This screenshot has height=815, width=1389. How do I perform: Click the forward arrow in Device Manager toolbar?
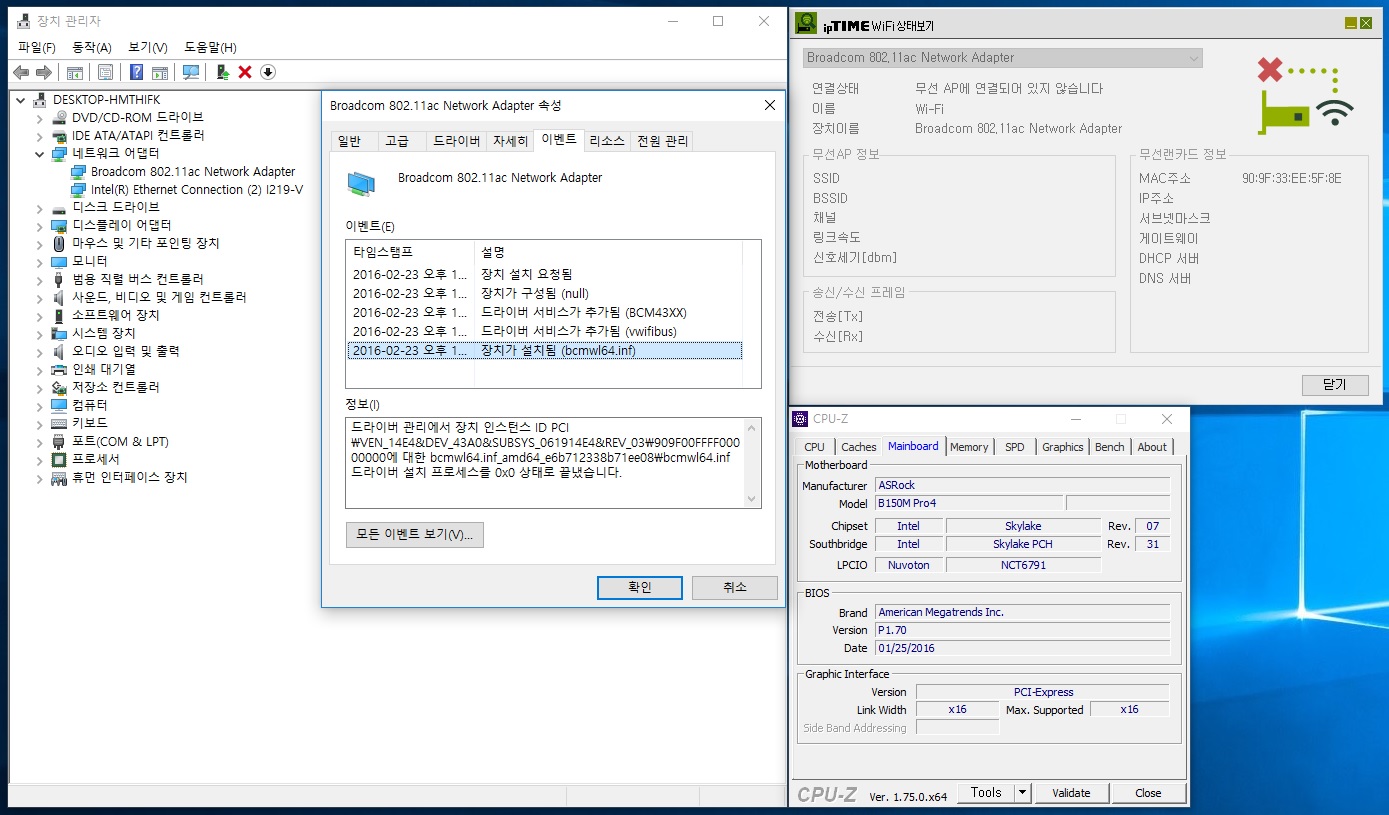click(x=43, y=72)
